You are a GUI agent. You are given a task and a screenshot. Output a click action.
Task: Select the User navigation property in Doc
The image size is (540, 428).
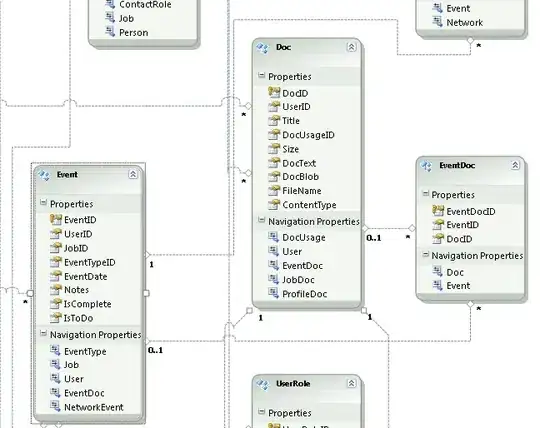(x=292, y=252)
